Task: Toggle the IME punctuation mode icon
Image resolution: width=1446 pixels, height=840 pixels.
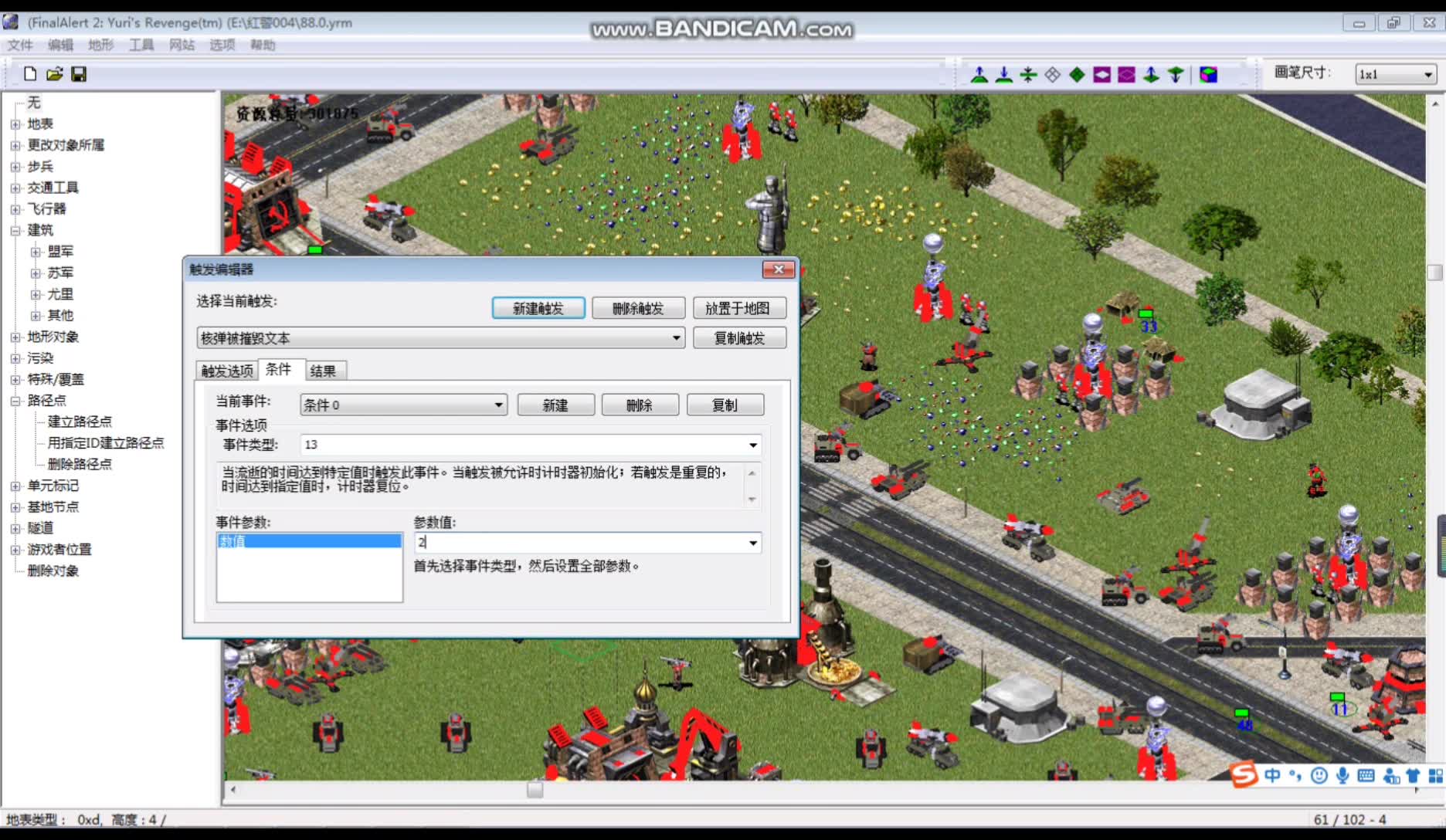Action: click(x=1295, y=776)
